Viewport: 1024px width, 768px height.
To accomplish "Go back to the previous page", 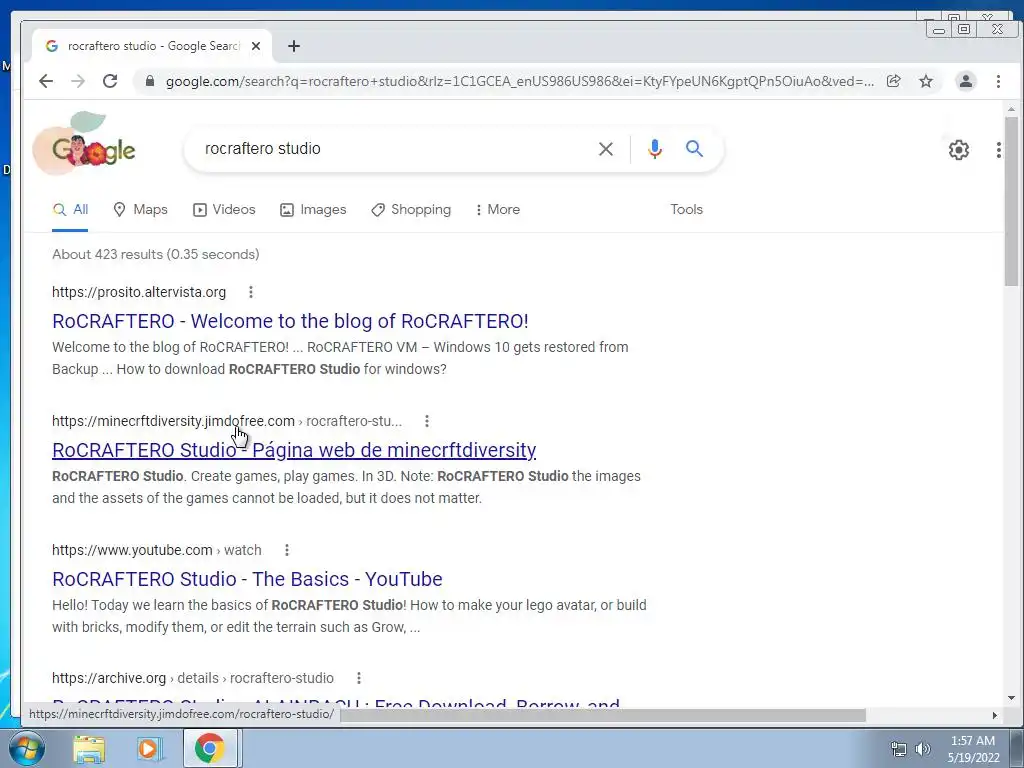I will point(46,81).
